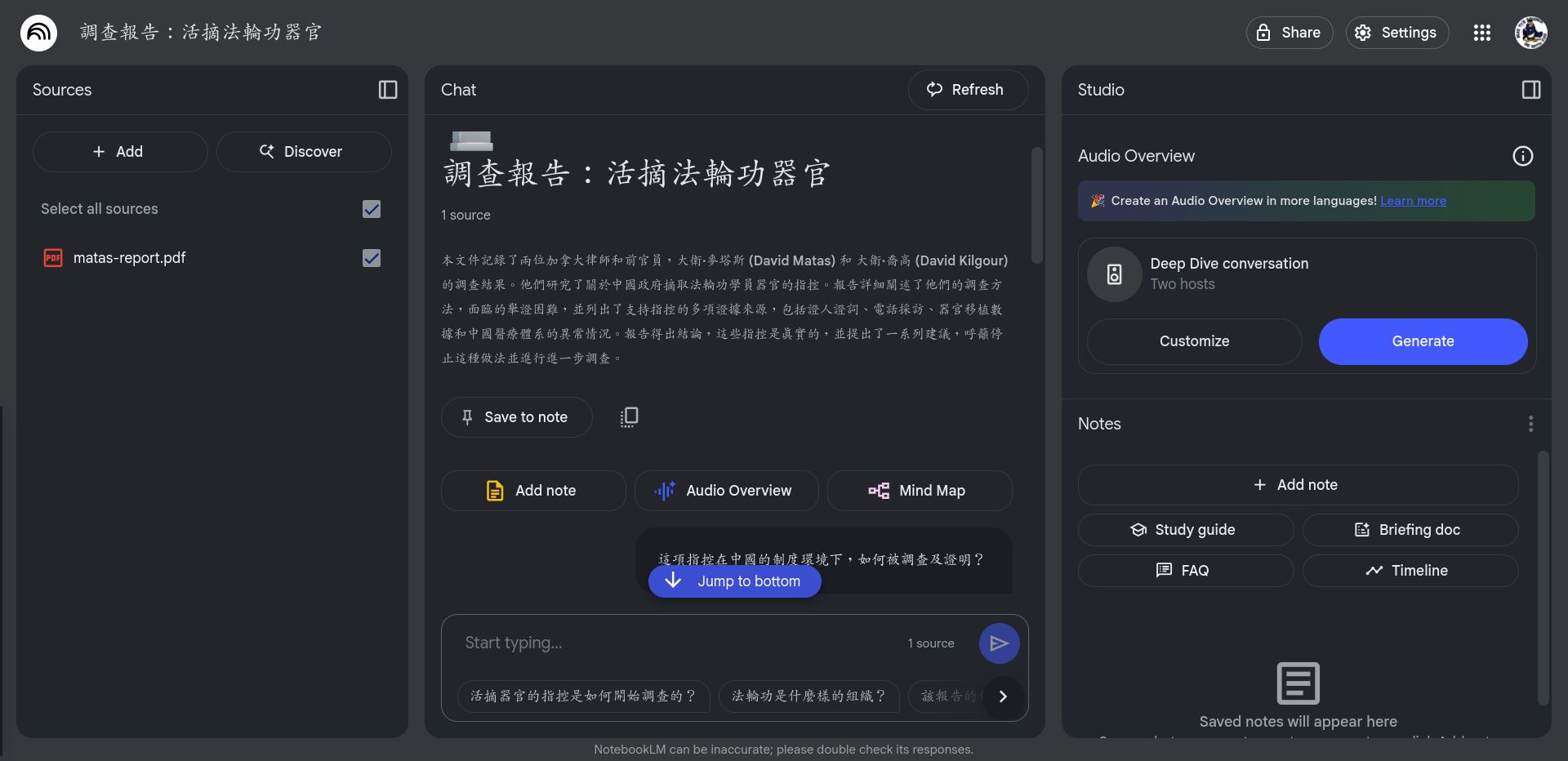1568x761 pixels.
Task: Create a Study guide note
Action: point(1185,530)
